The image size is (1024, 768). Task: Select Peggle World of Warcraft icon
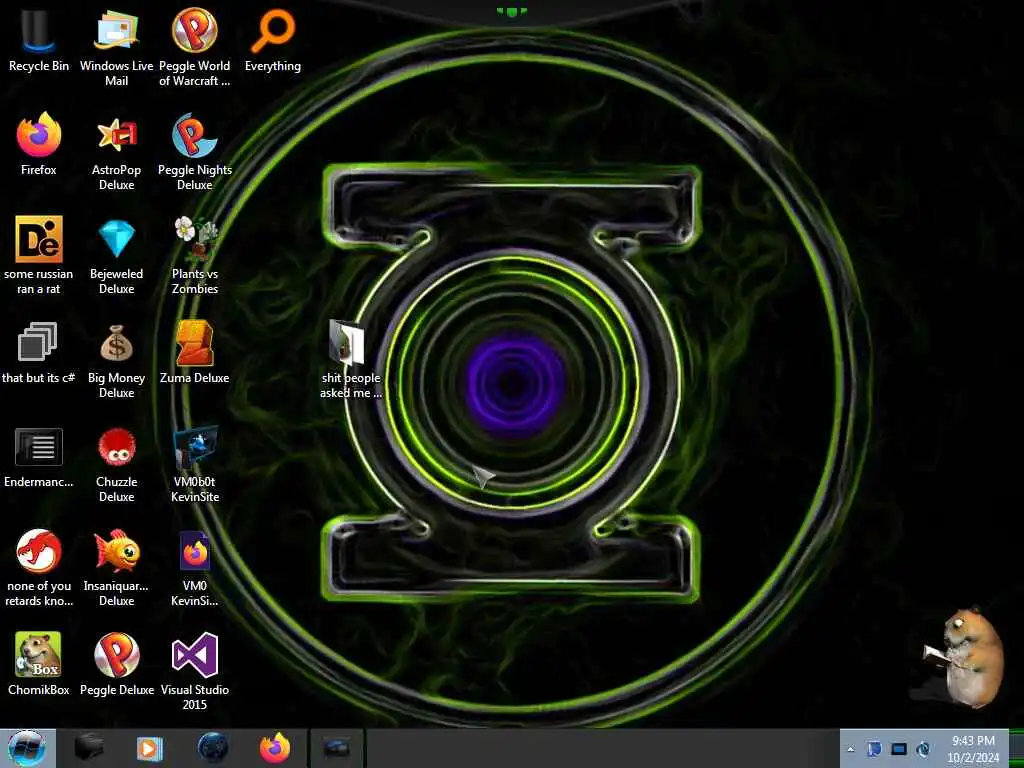coord(195,47)
